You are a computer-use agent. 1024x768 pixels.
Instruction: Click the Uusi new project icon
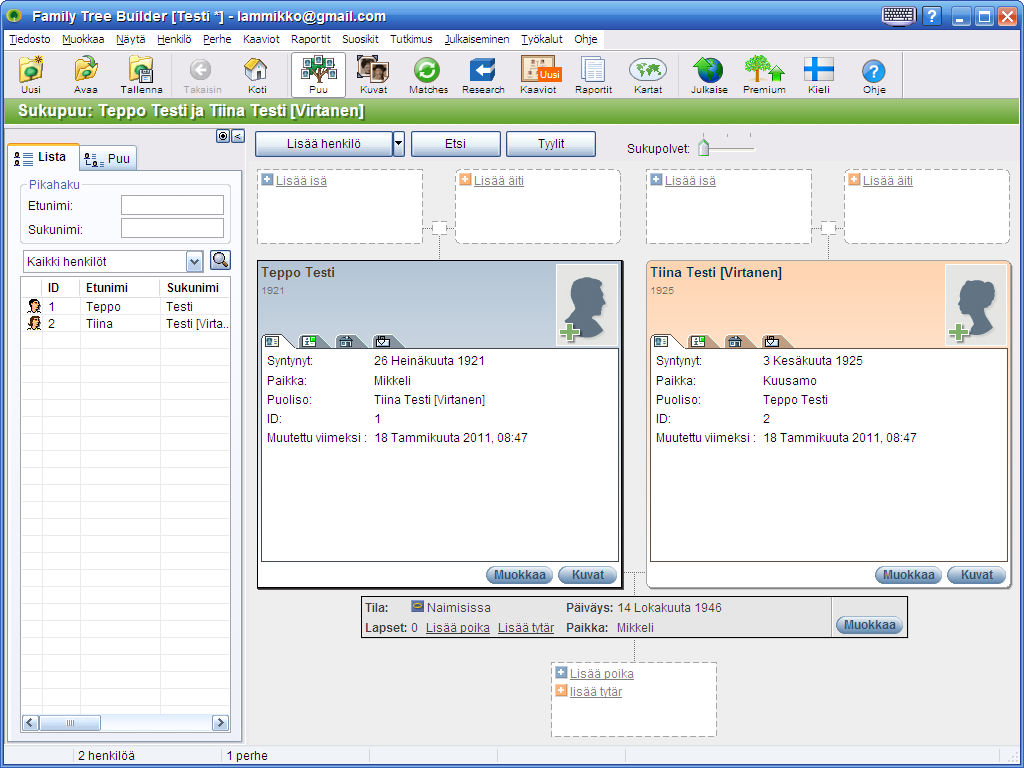31,75
